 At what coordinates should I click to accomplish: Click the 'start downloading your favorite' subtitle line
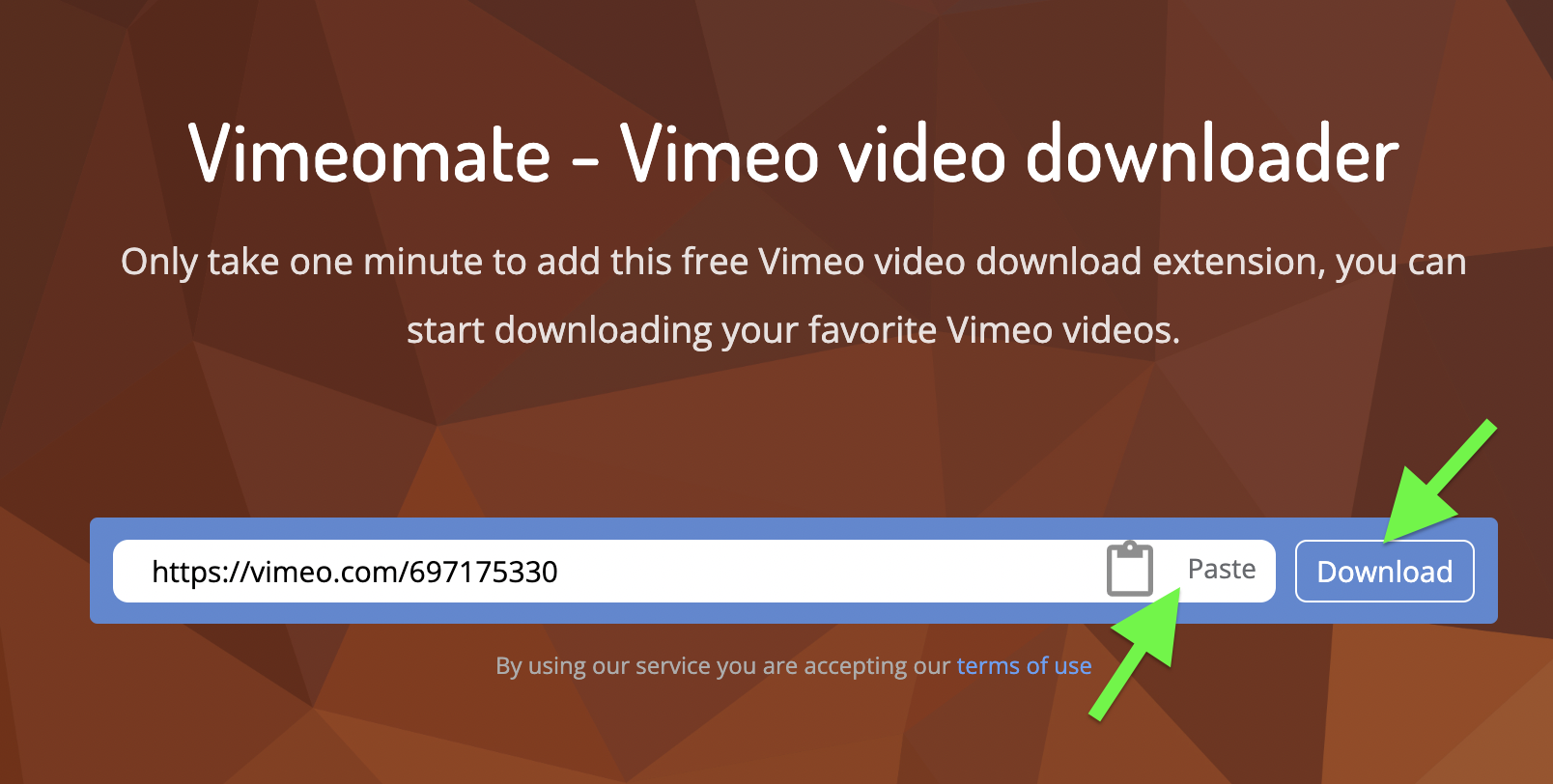(793, 331)
